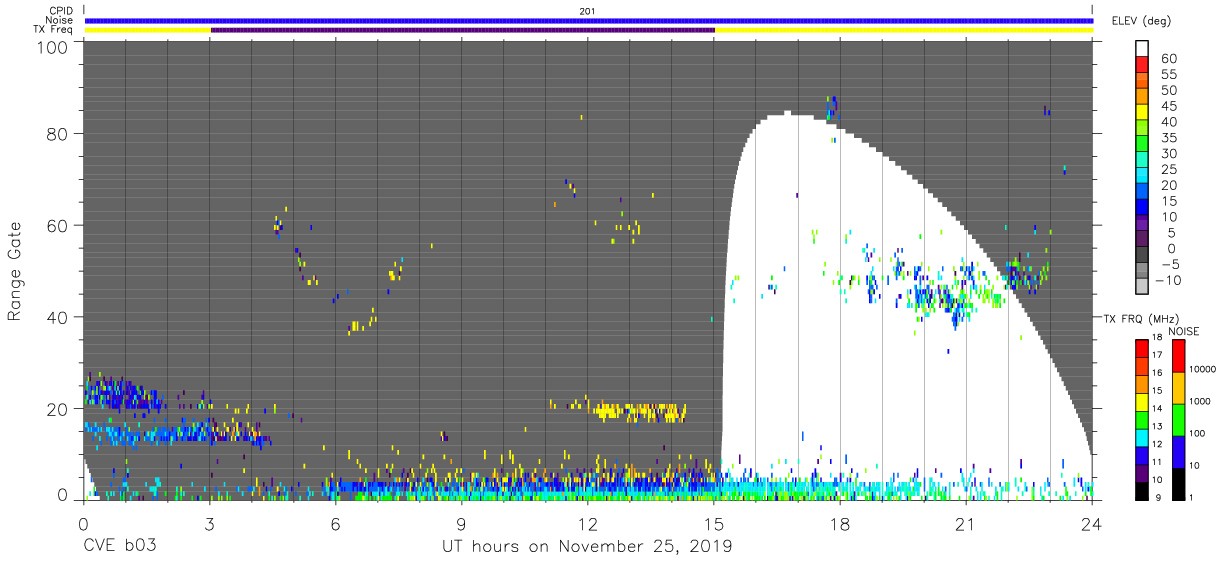Screen dimensions: 1228x567
Task: Click the green 100–1000 NOISE legend block
Action: point(1178,420)
